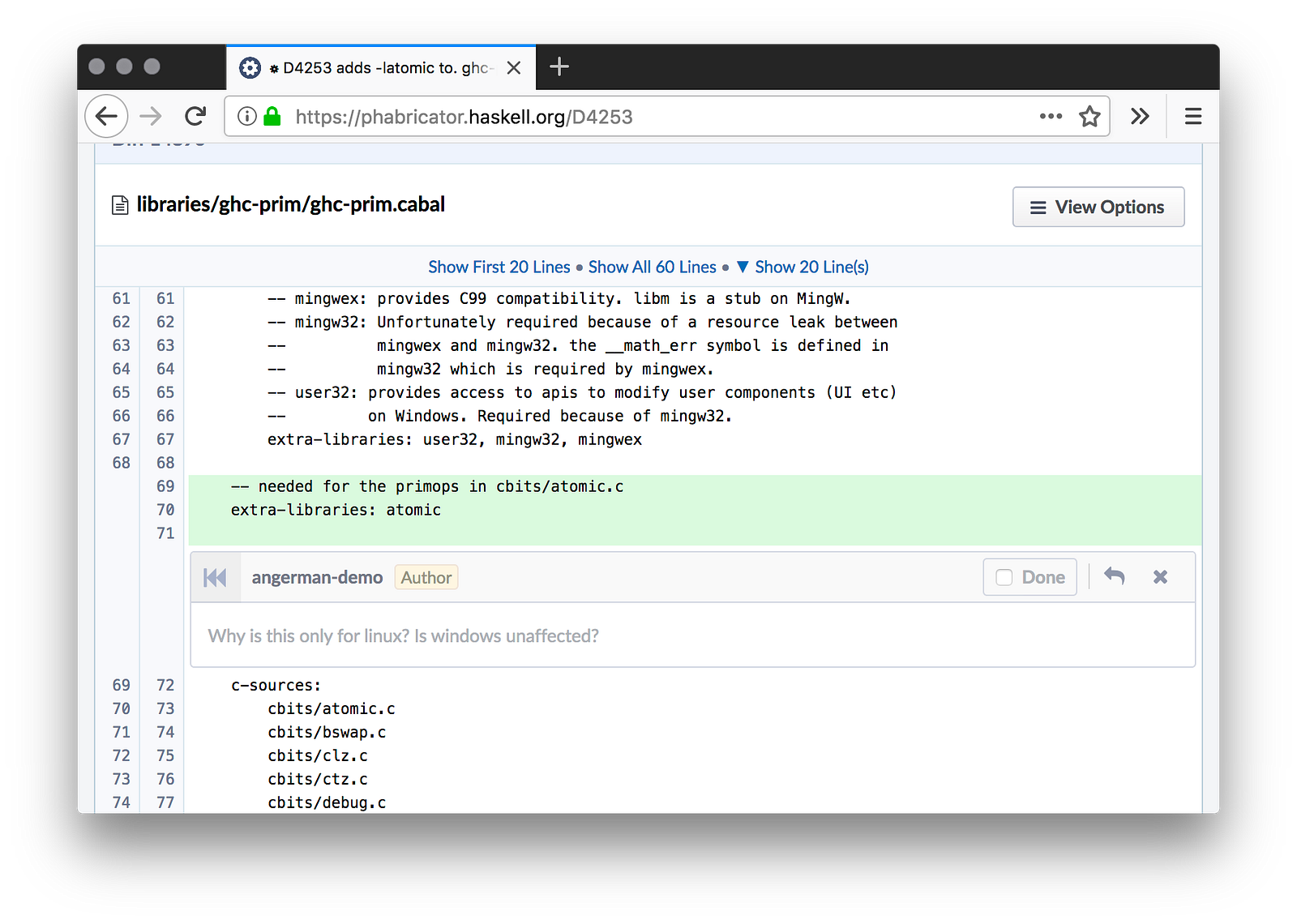Click the Show All 60 Lines link
The height and width of the screenshot is (924, 1297).
(652, 267)
